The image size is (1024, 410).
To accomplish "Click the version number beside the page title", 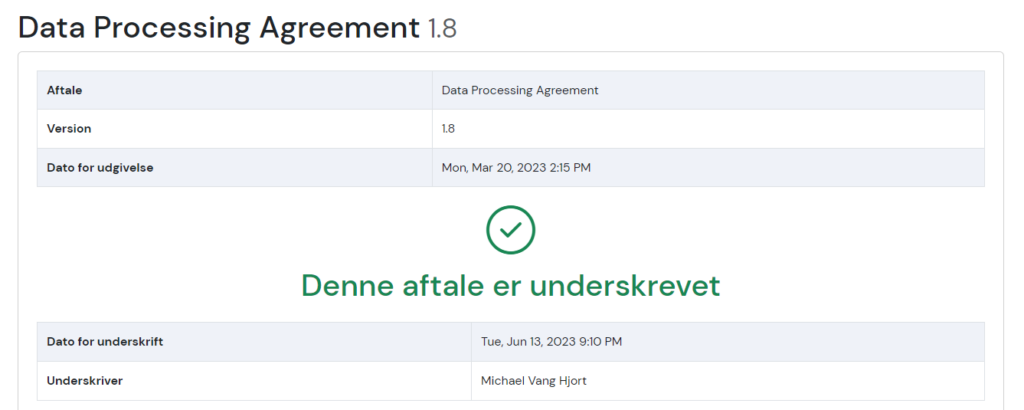I will [442, 28].
